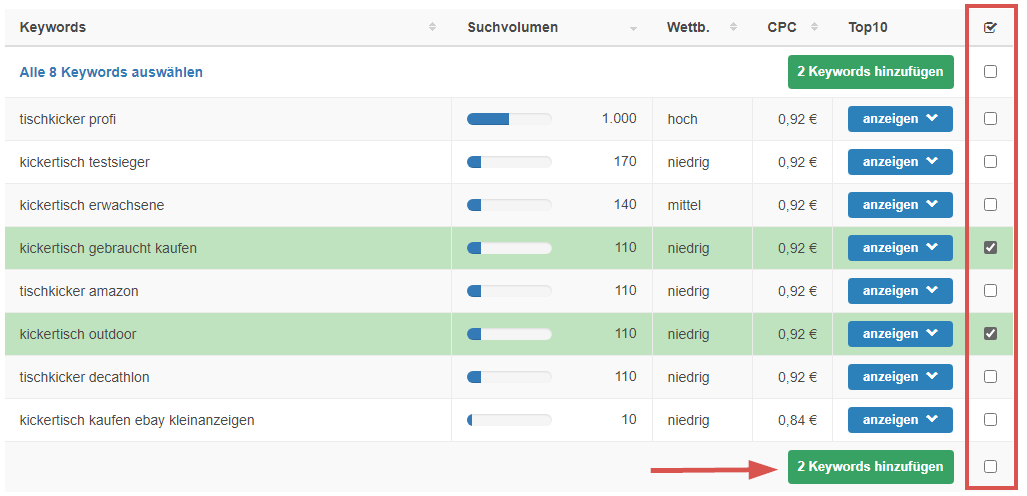Click Alle 8 Keywords auswählen link
This screenshot has height=496, width=1027.
point(111,72)
